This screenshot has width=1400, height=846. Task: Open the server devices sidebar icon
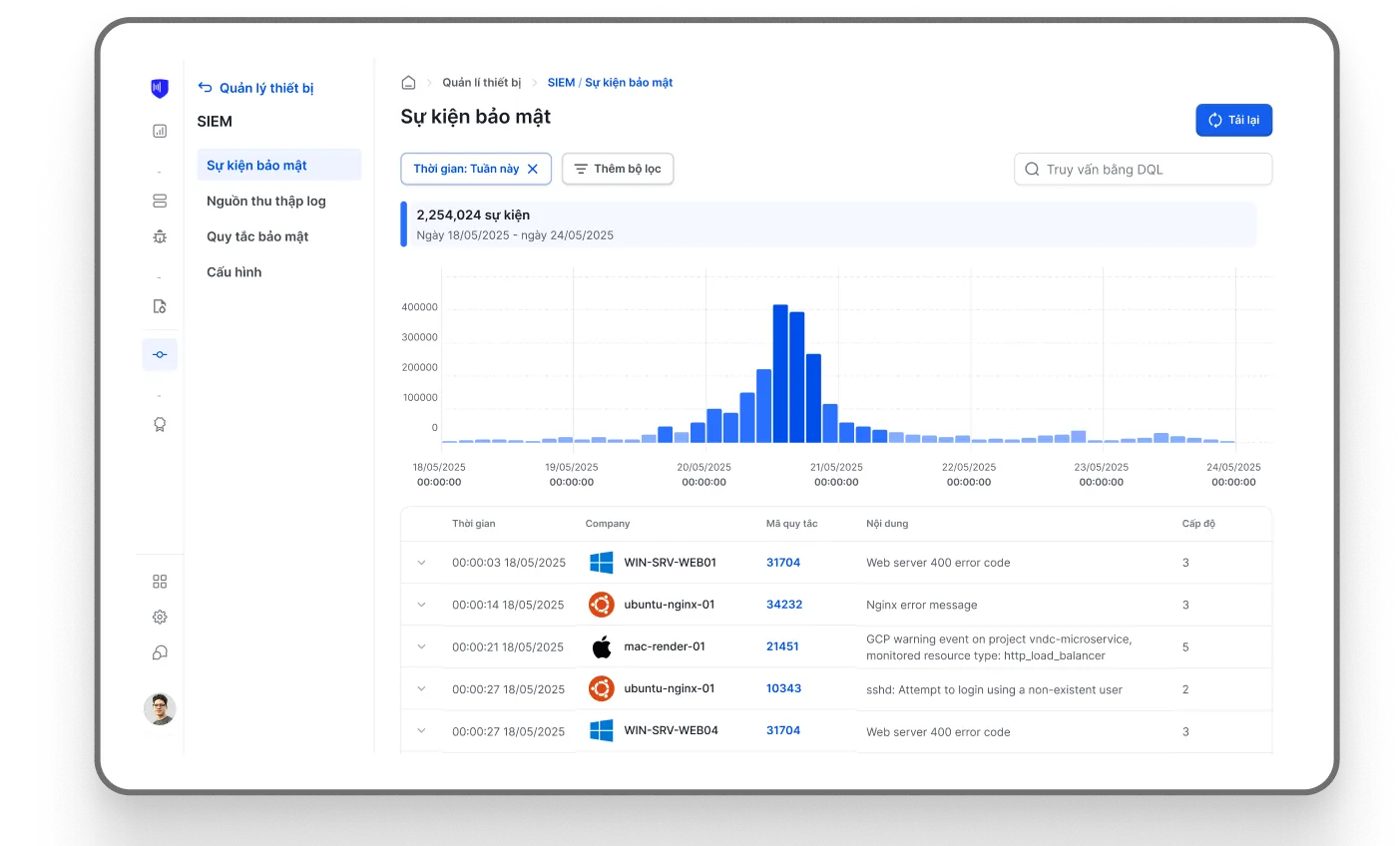click(x=160, y=201)
